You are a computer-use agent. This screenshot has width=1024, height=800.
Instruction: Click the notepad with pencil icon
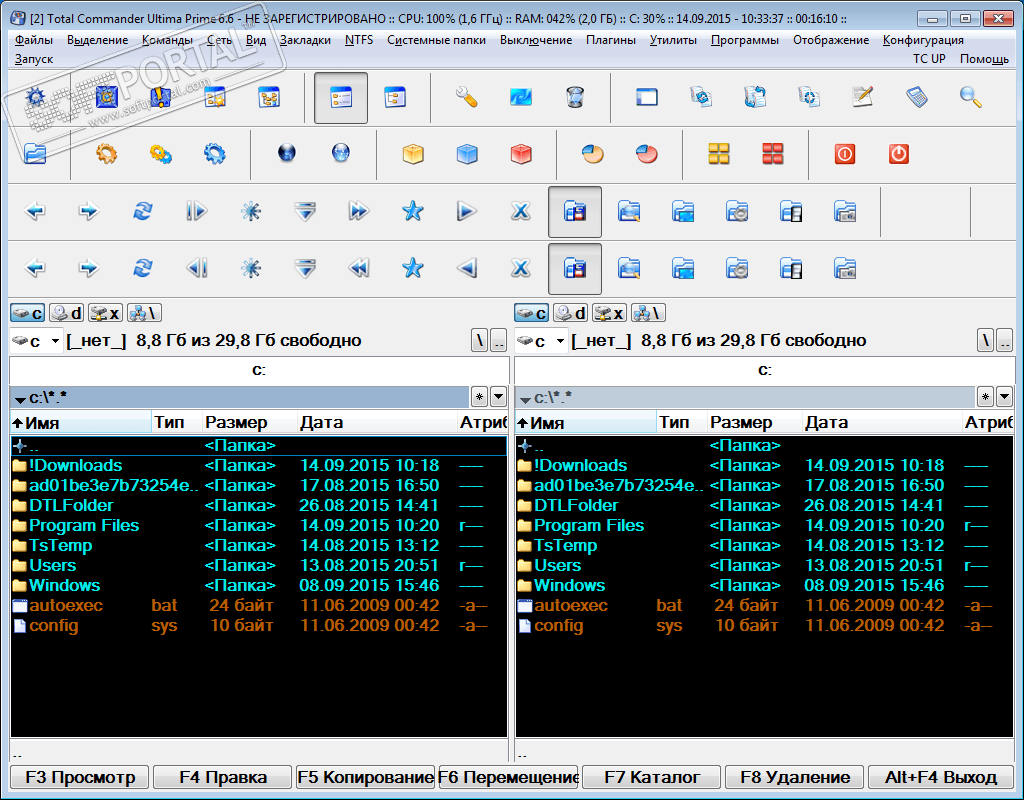click(863, 97)
